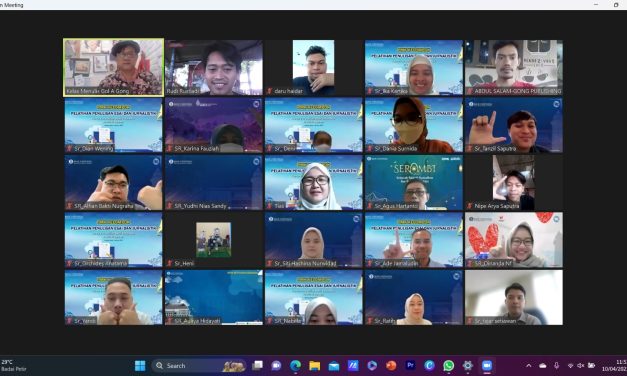627x376 pixels.
Task: Click the muted mic icon beside daru haidar
Action: (270, 91)
